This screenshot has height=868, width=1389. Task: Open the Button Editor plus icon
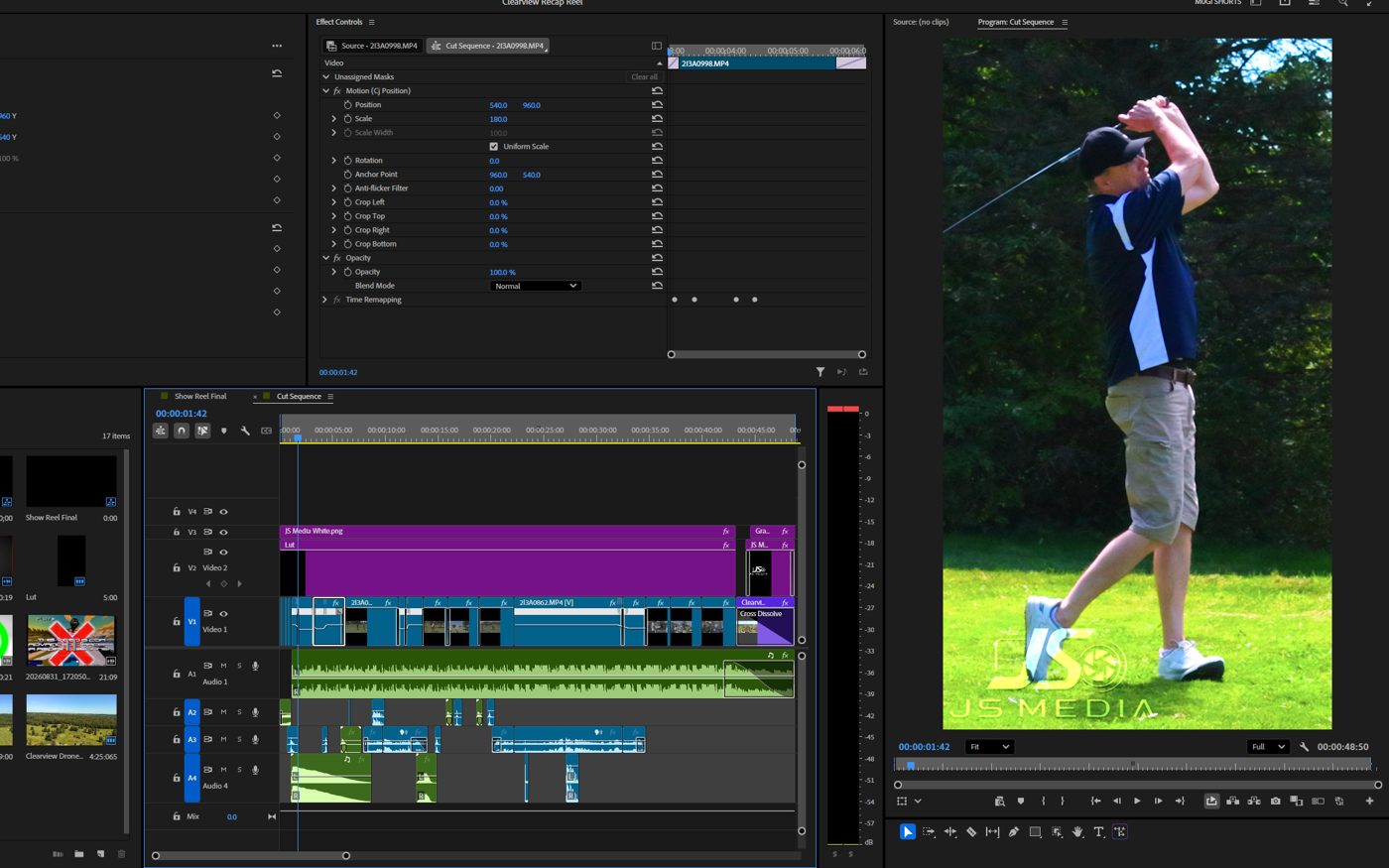[x=1369, y=801]
